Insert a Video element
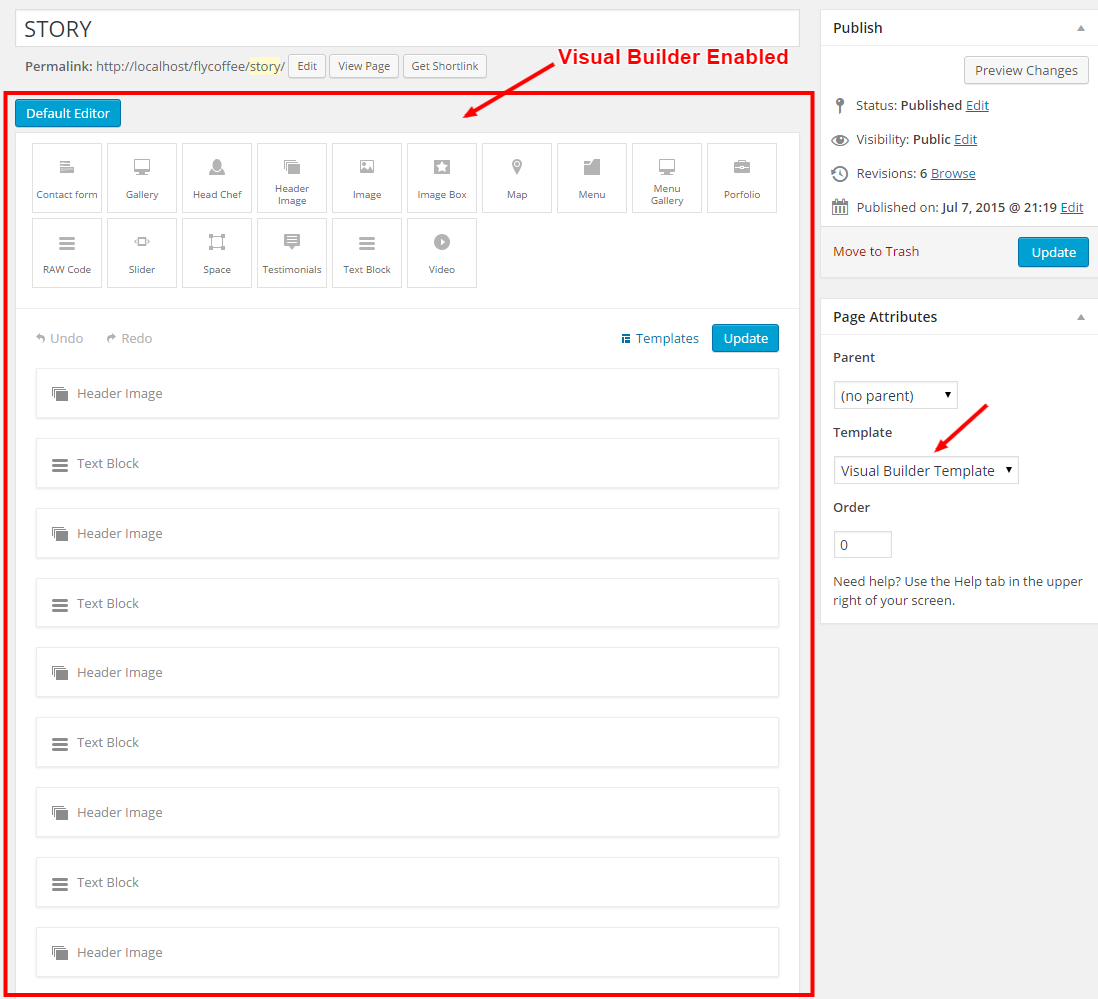Image resolution: width=1098 pixels, height=999 pixels. click(x=442, y=253)
